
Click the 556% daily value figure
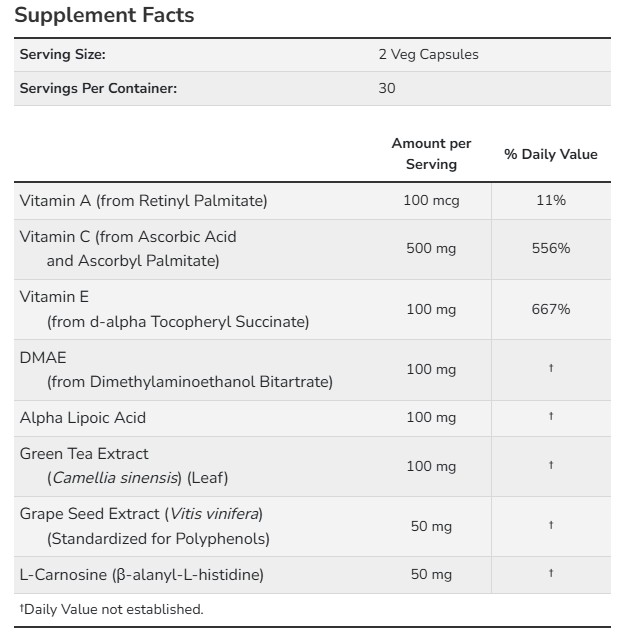point(550,249)
